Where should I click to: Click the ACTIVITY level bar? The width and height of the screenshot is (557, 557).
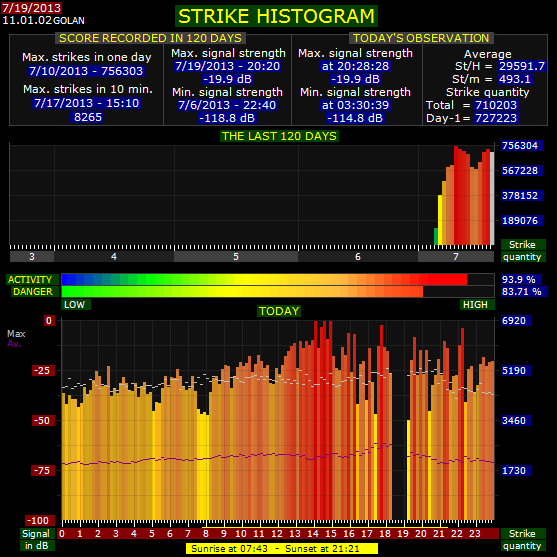pos(278,280)
